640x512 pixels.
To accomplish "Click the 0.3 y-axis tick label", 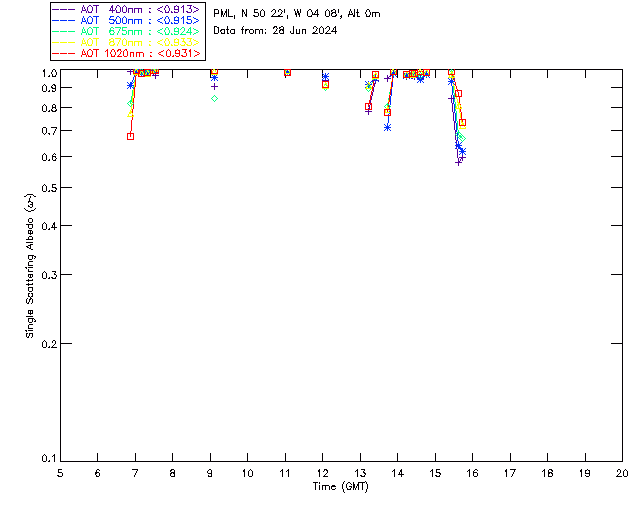I will tap(49, 275).
